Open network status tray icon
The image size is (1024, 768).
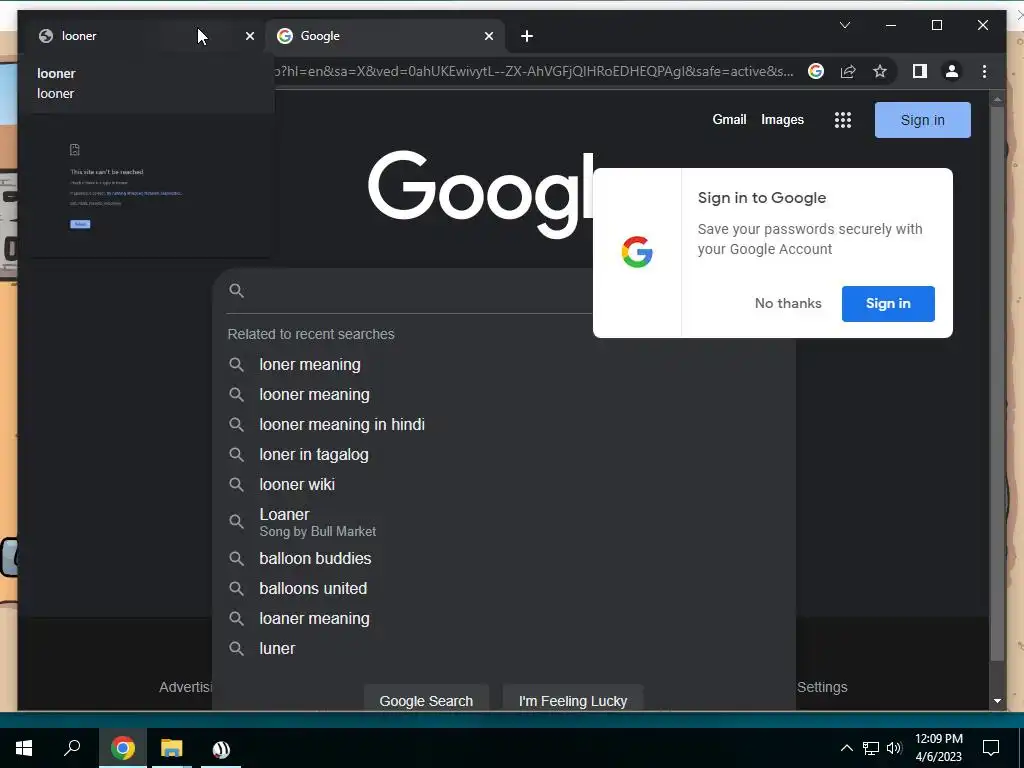pos(871,748)
